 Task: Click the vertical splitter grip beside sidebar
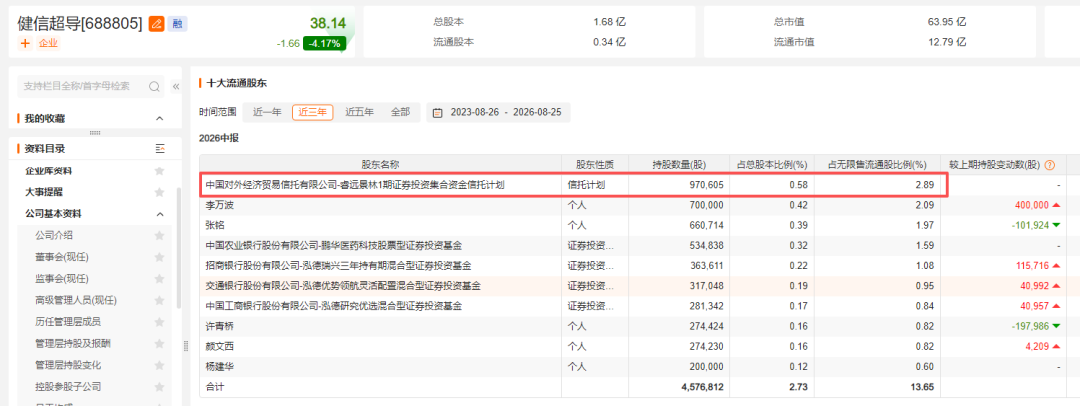point(186,347)
